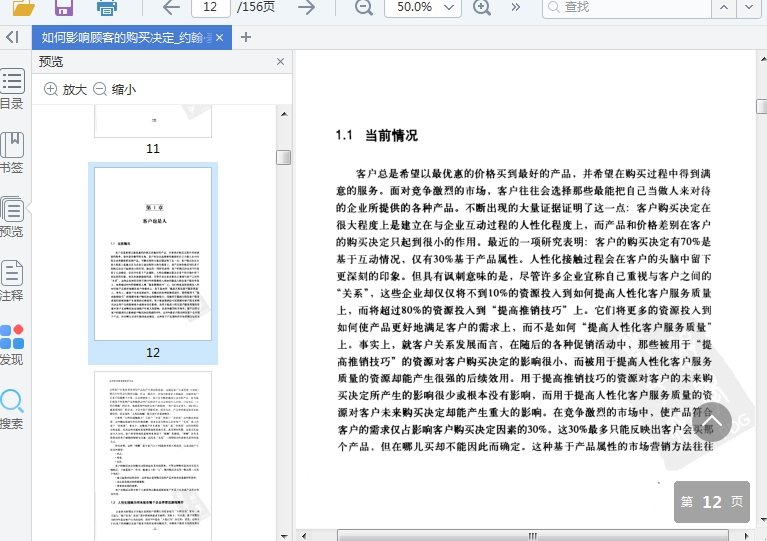Click the document scroll right arrow

click(746, 536)
